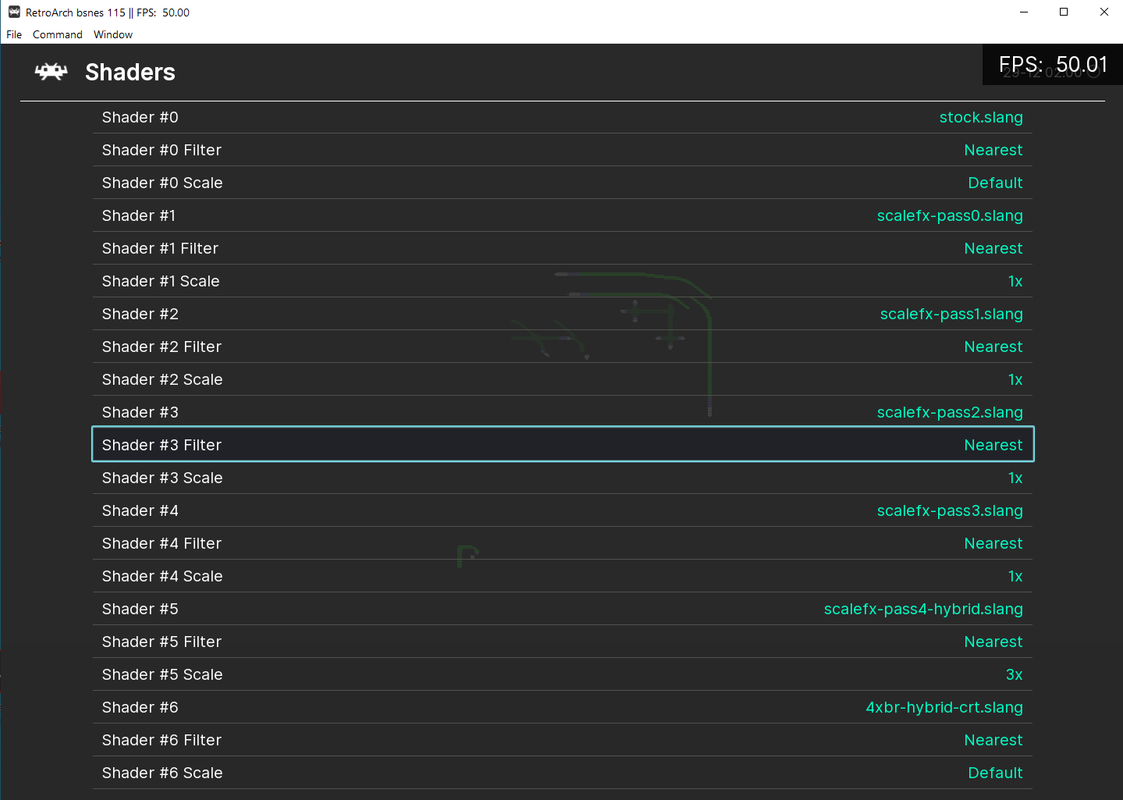Click the Default value of Shader #0 Scale
1123x800 pixels.
pyautogui.click(x=995, y=183)
